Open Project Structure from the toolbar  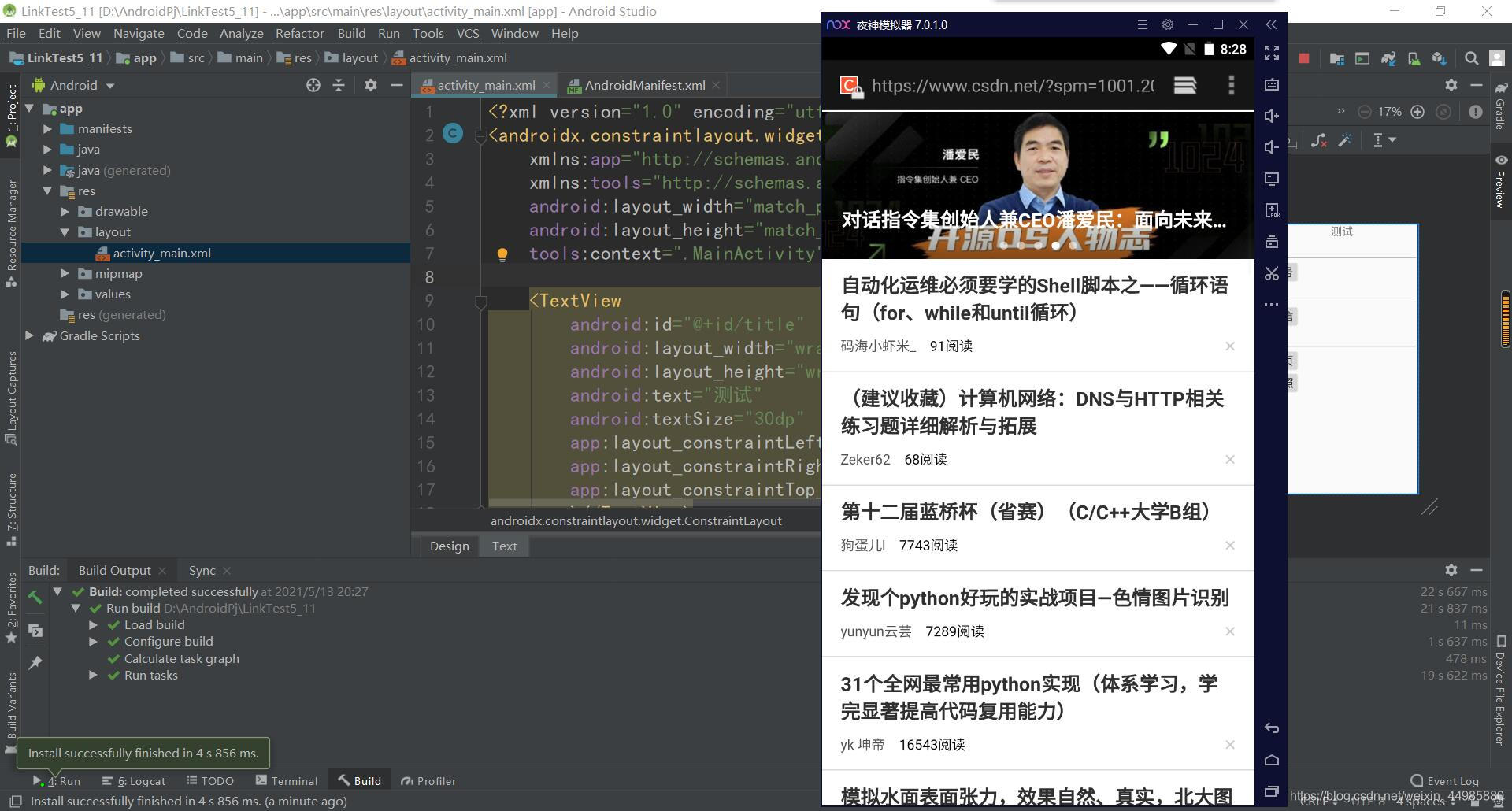coord(1336,58)
